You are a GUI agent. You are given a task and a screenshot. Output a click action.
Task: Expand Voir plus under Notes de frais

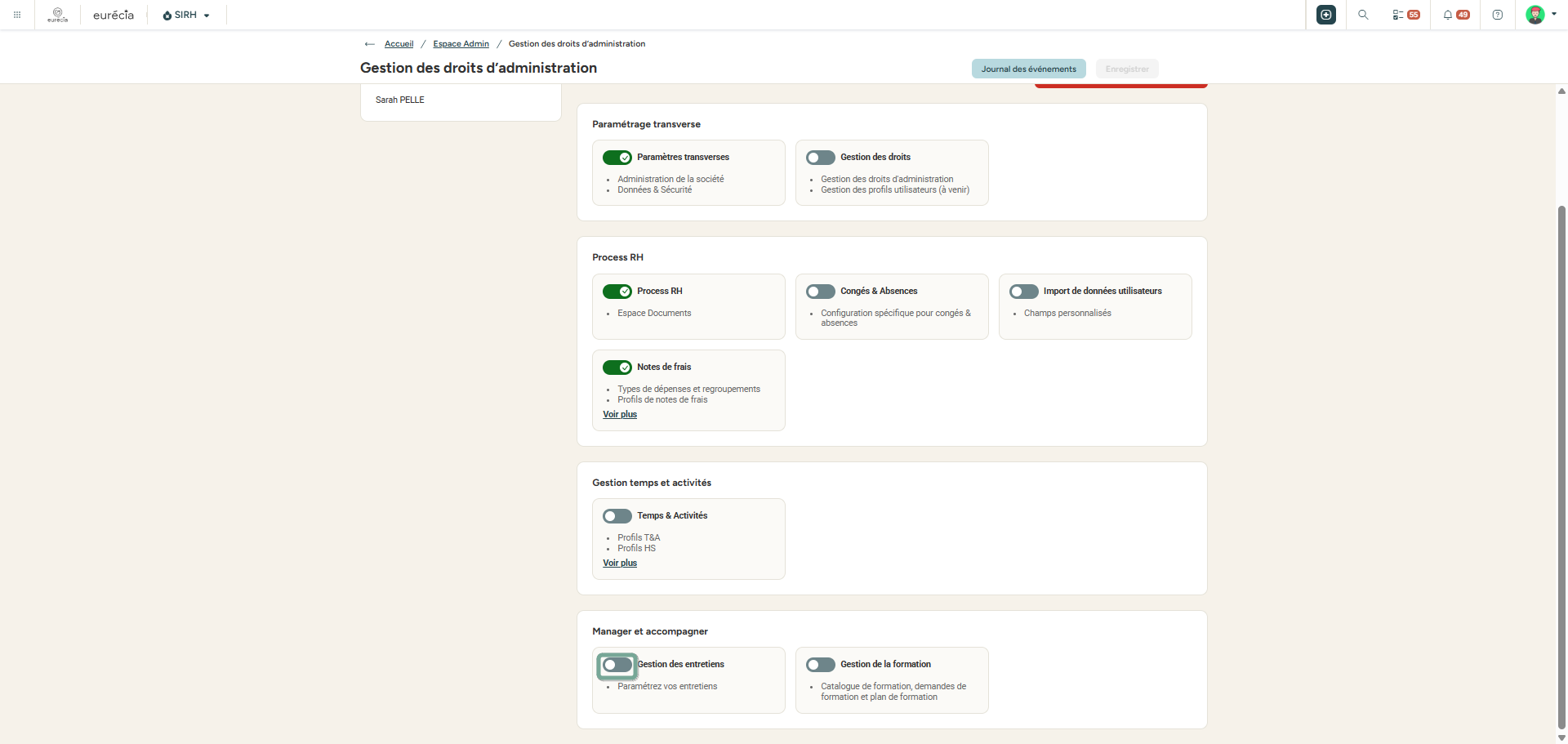[x=620, y=414]
